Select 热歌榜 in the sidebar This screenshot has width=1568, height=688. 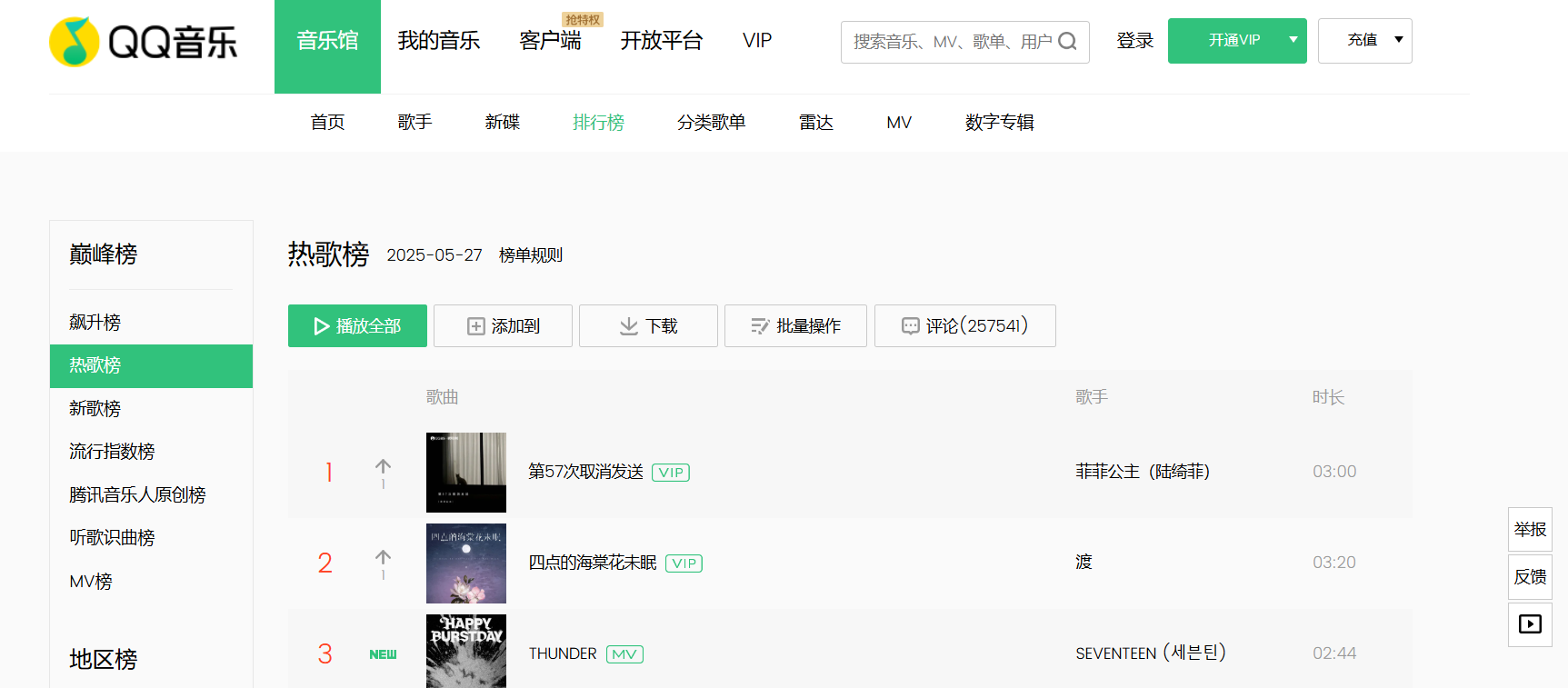(x=151, y=366)
